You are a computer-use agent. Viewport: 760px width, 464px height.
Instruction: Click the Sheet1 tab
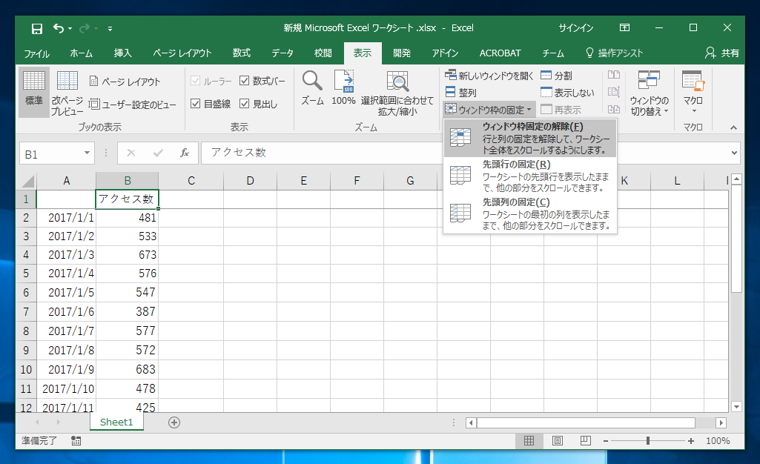[116, 422]
